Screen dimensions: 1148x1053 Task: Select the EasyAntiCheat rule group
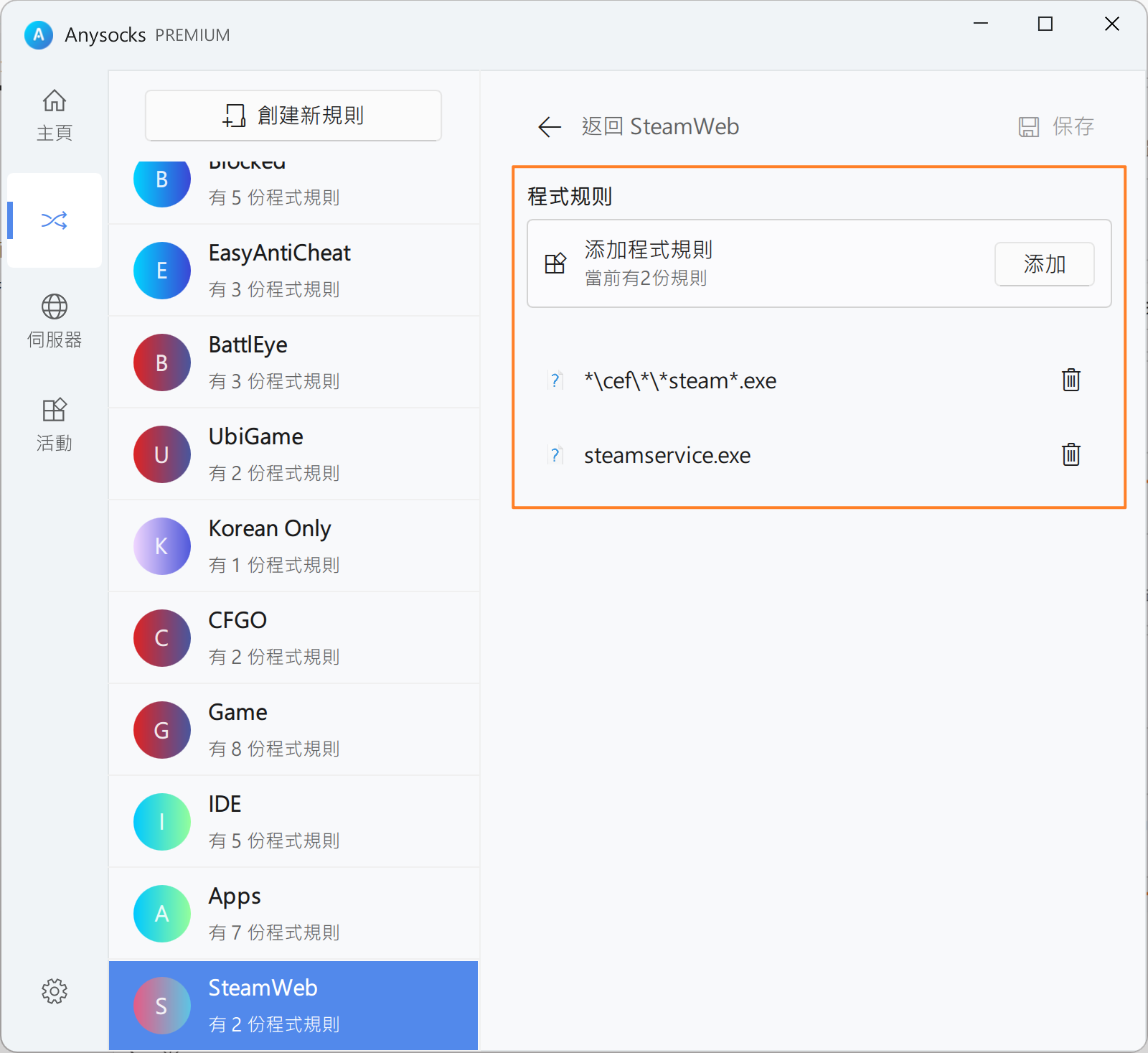(x=293, y=271)
